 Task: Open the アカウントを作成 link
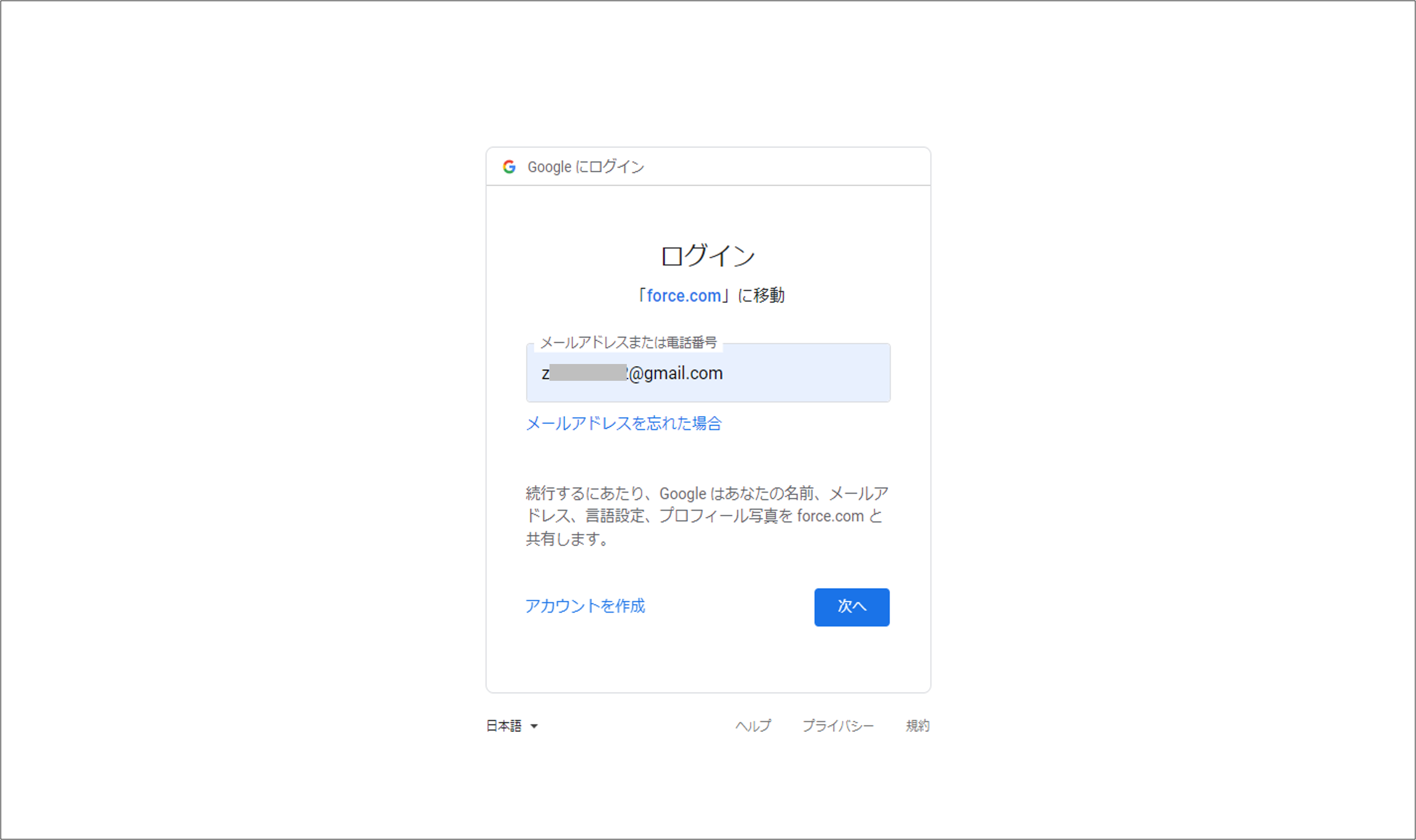585,606
